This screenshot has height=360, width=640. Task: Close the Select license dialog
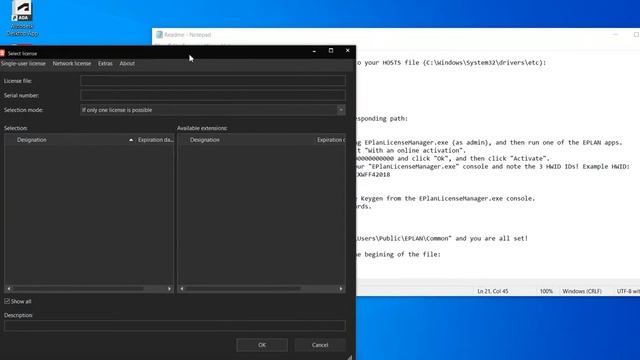pos(347,51)
